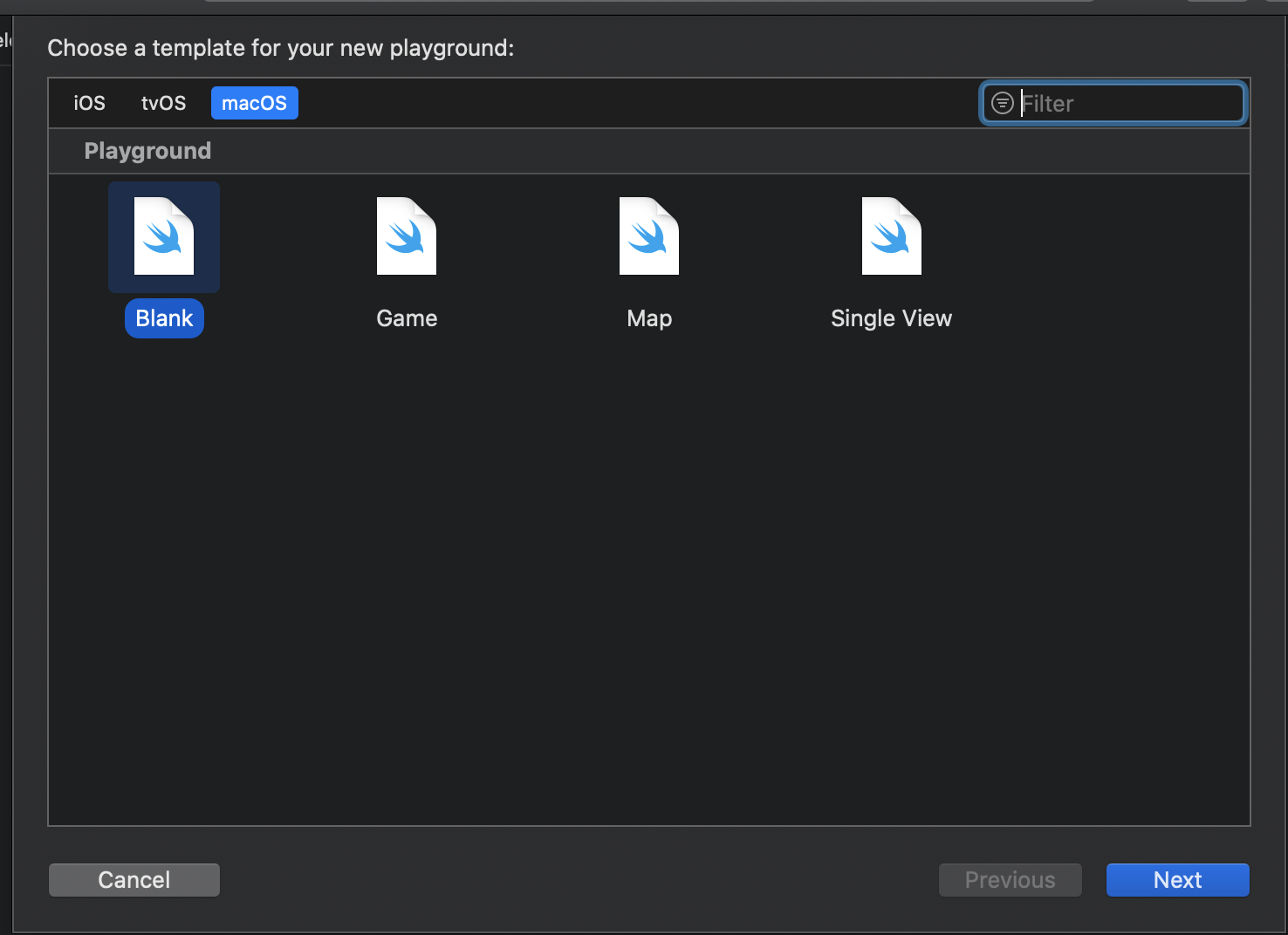Select the Game playground template icon

click(x=407, y=236)
